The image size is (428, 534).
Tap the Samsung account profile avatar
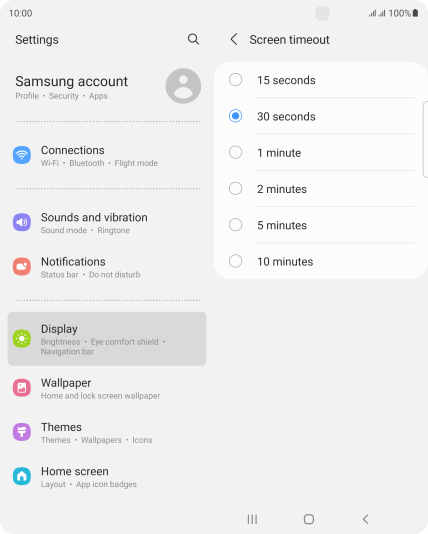(183, 86)
